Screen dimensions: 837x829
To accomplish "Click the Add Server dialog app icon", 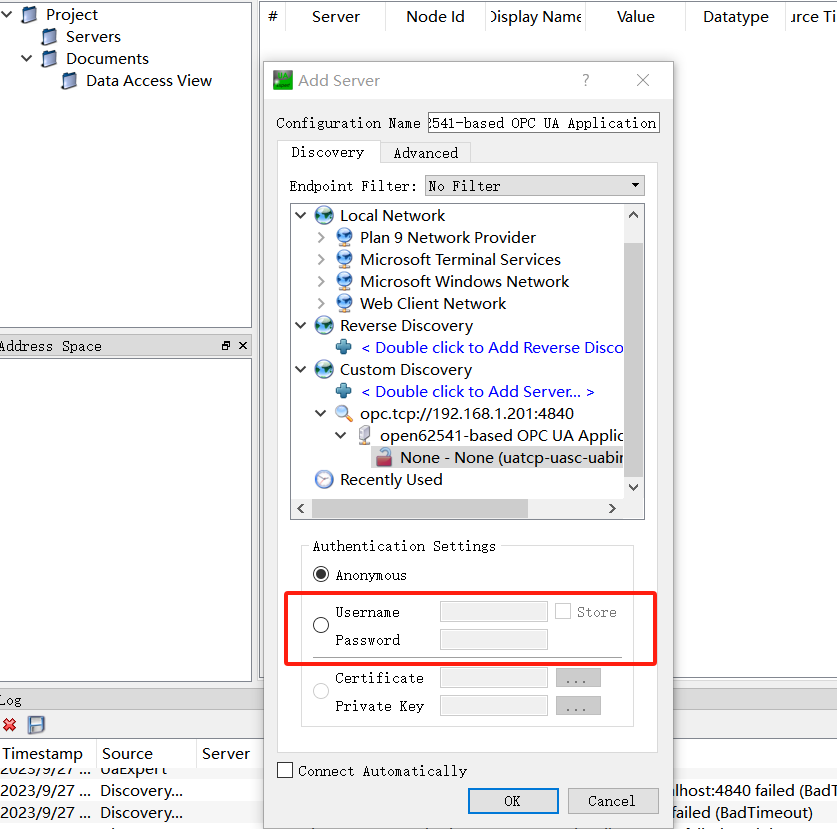I will (x=283, y=80).
